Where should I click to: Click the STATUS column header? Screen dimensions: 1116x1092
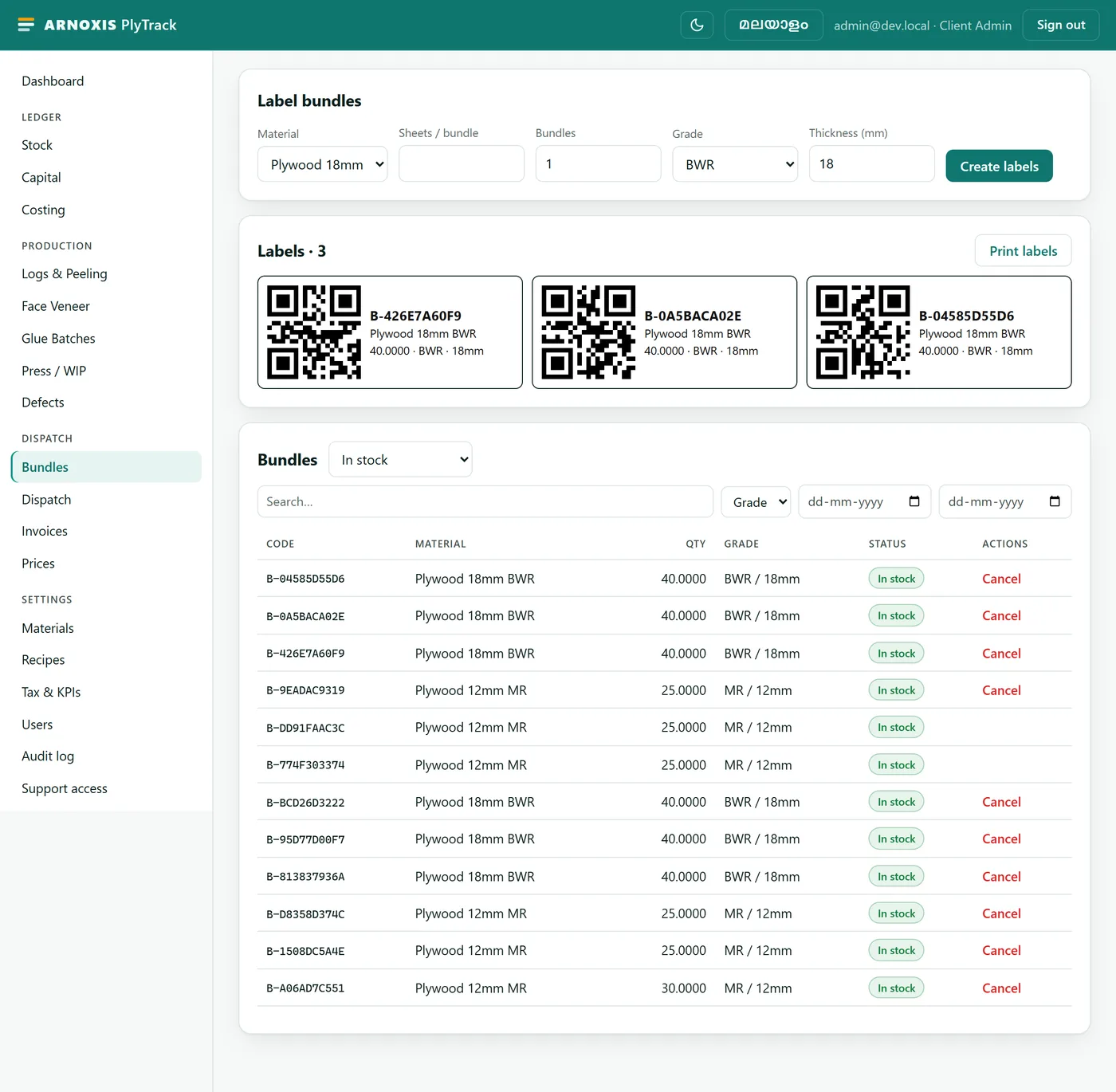pyautogui.click(x=887, y=544)
